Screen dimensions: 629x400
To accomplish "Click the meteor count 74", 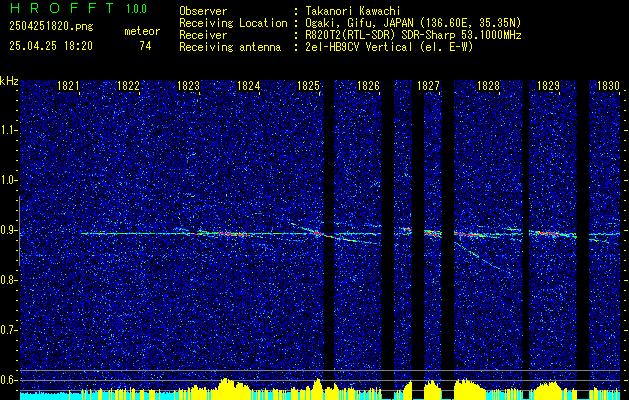I will tap(145, 46).
